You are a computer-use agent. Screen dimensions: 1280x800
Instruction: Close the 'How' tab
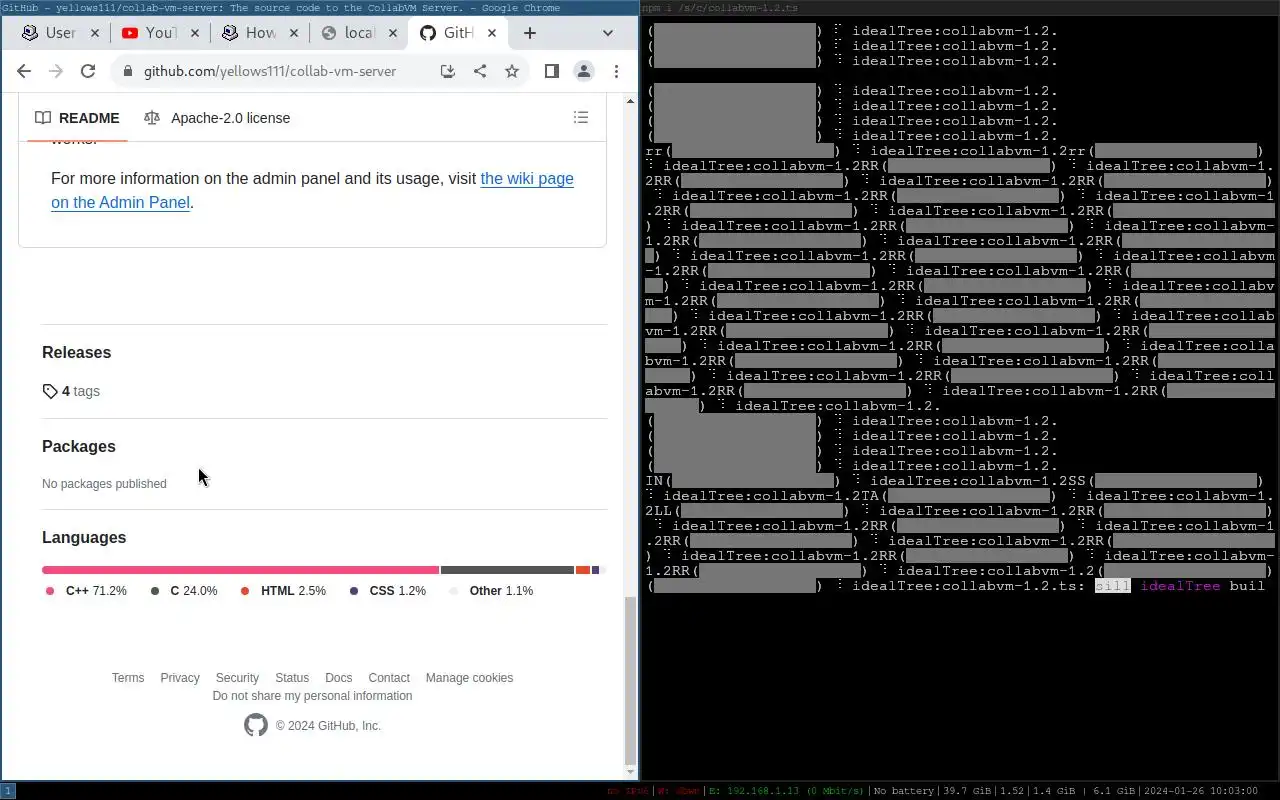tap(295, 33)
